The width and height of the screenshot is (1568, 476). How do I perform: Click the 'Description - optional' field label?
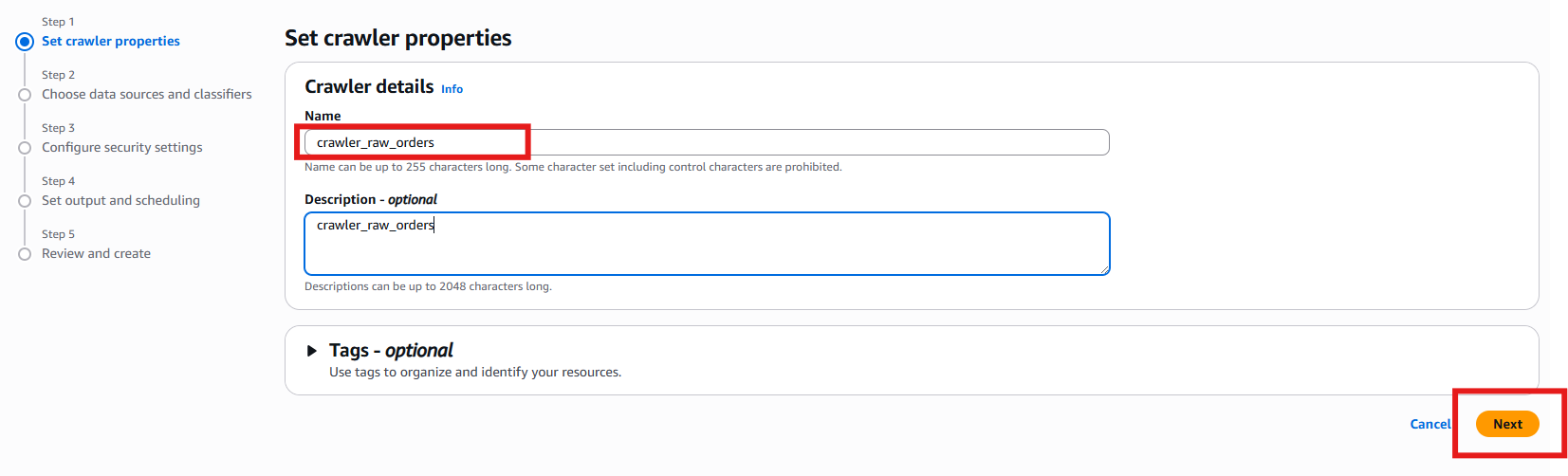pyautogui.click(x=370, y=200)
